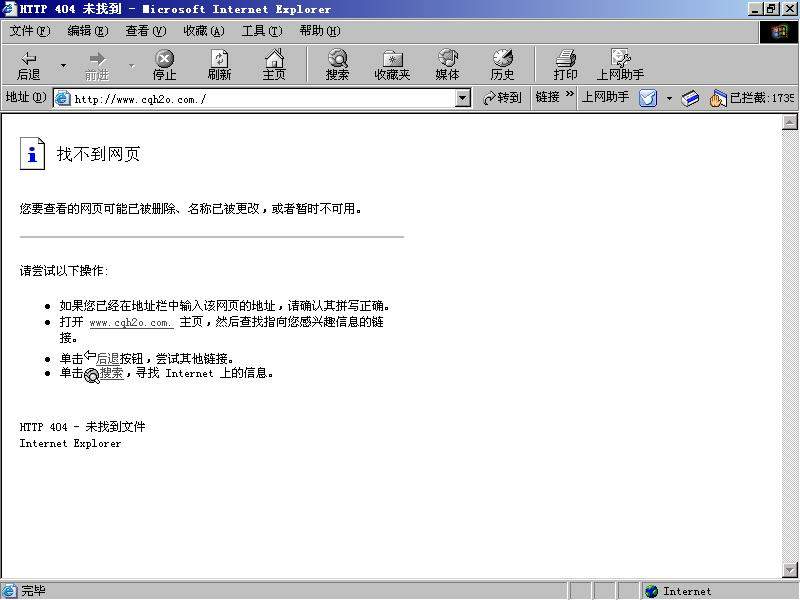Click the Internet zone label in status bar
The width and height of the screenshot is (800, 600).
(687, 591)
